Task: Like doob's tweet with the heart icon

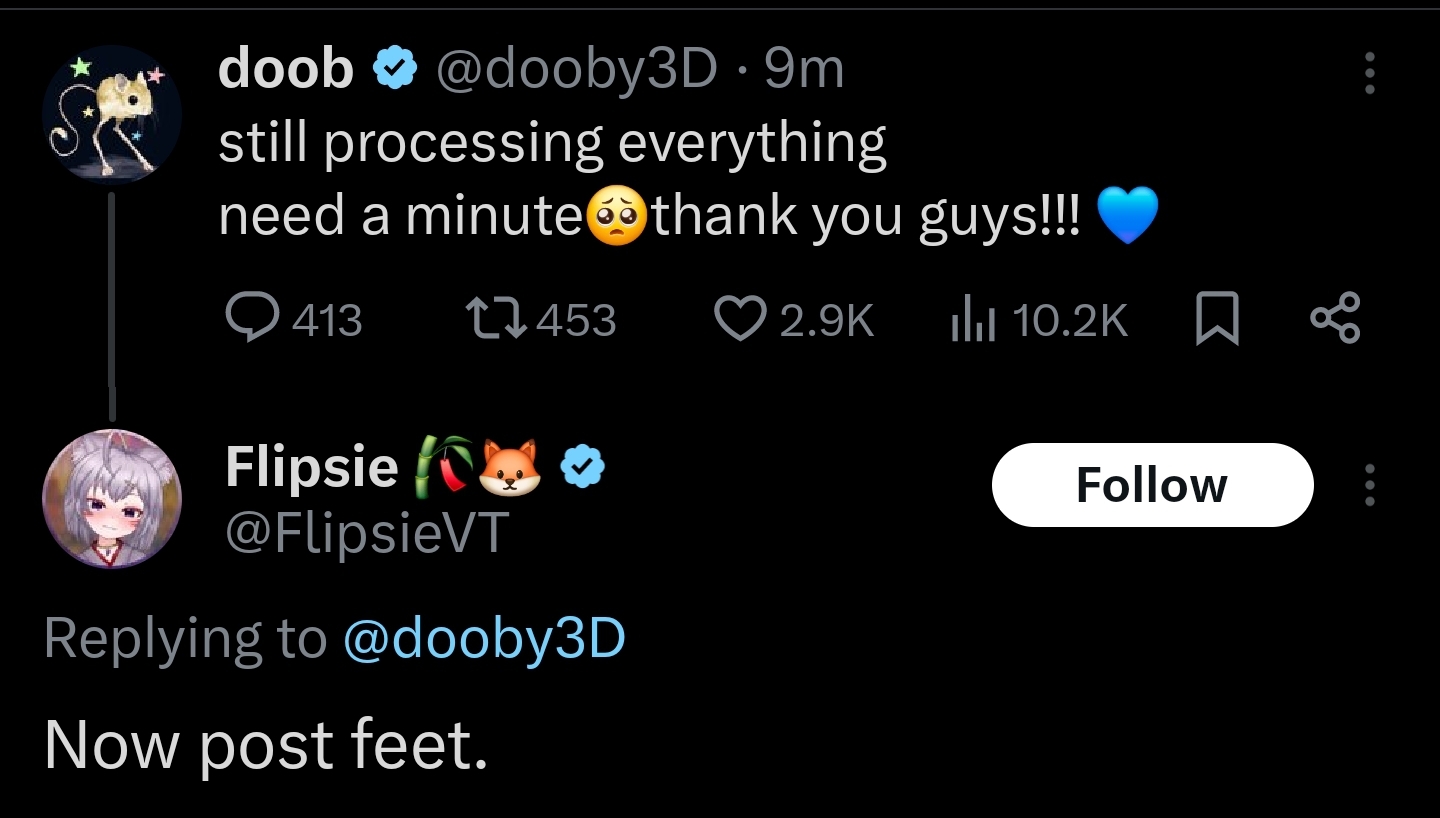Action: point(740,319)
